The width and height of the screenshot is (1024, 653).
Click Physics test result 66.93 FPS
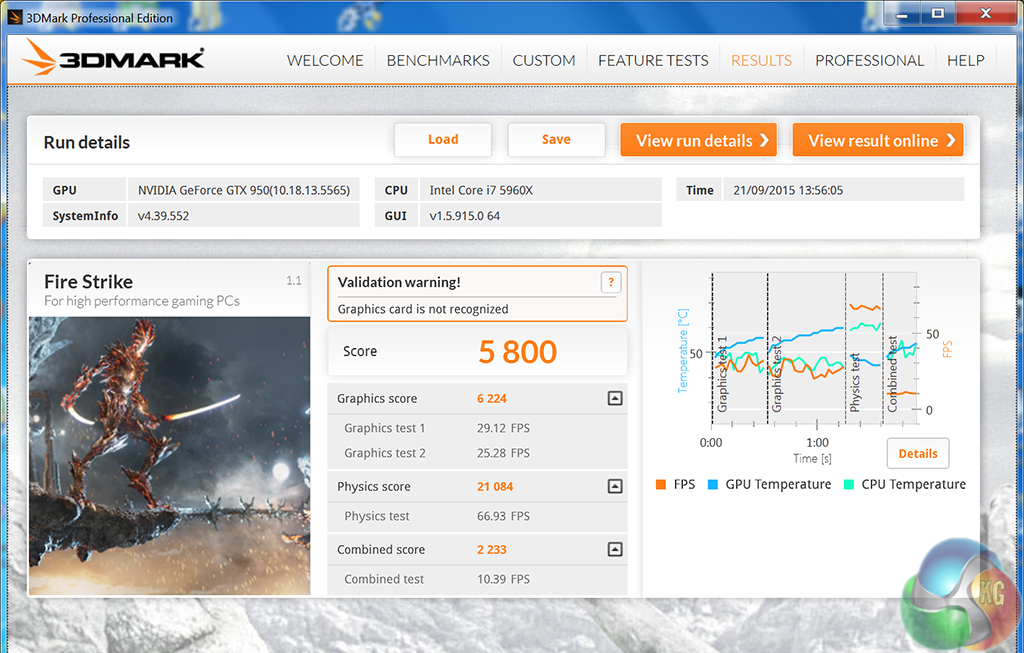503,516
